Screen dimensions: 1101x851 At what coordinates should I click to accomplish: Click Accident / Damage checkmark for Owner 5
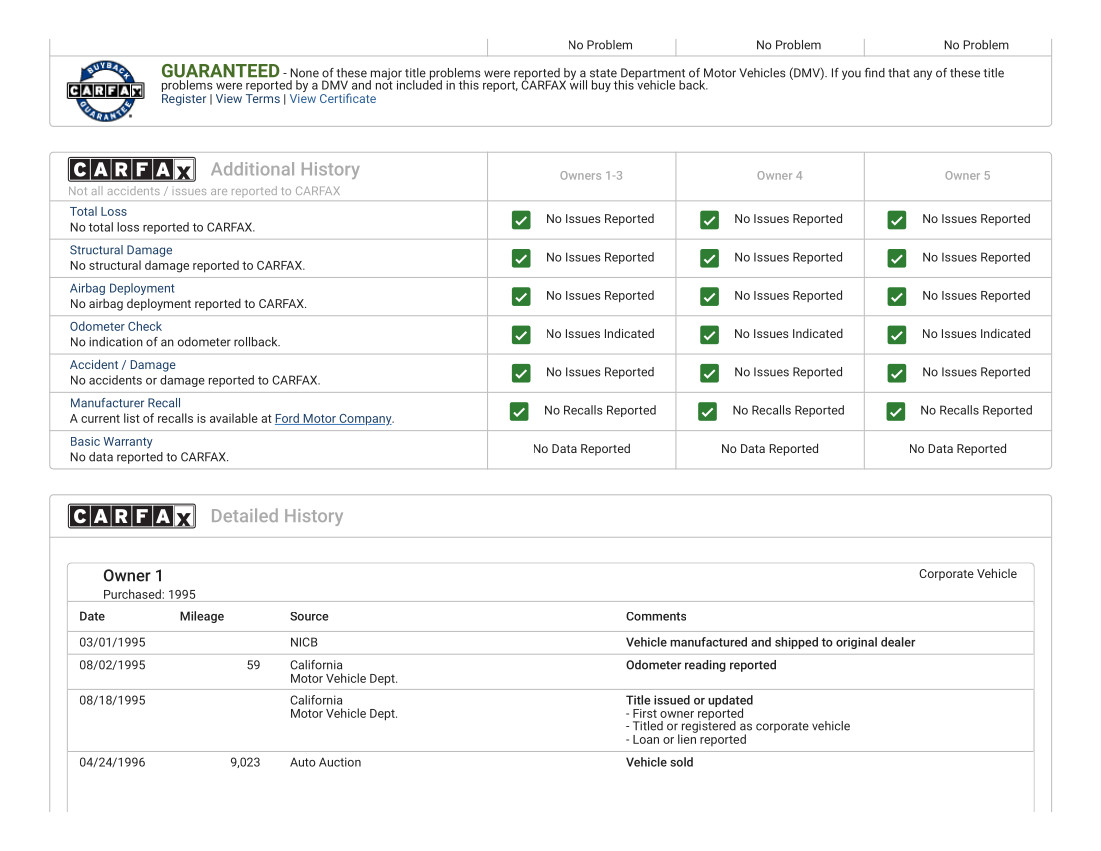click(897, 373)
